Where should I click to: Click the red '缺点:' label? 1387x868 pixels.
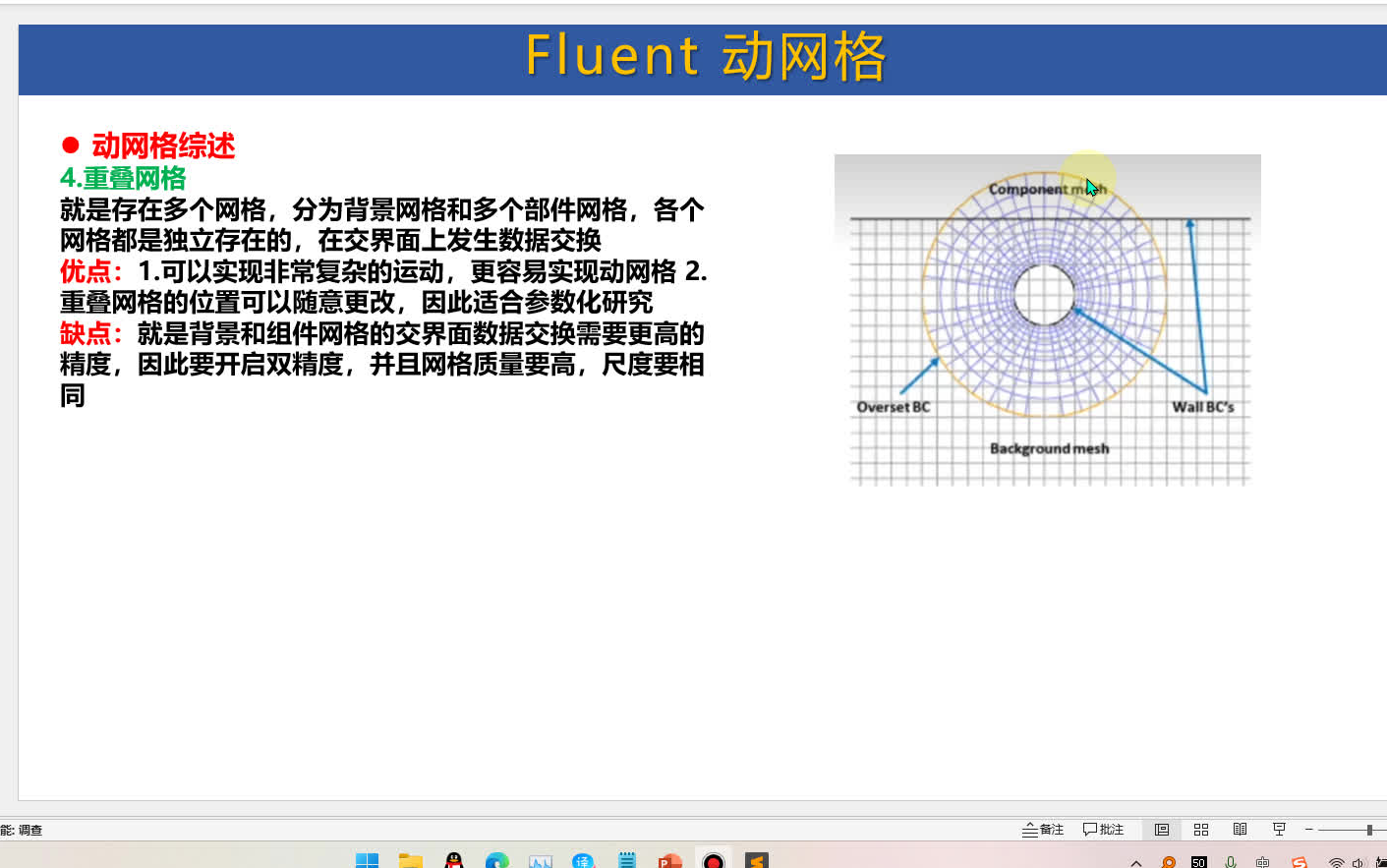(91, 334)
